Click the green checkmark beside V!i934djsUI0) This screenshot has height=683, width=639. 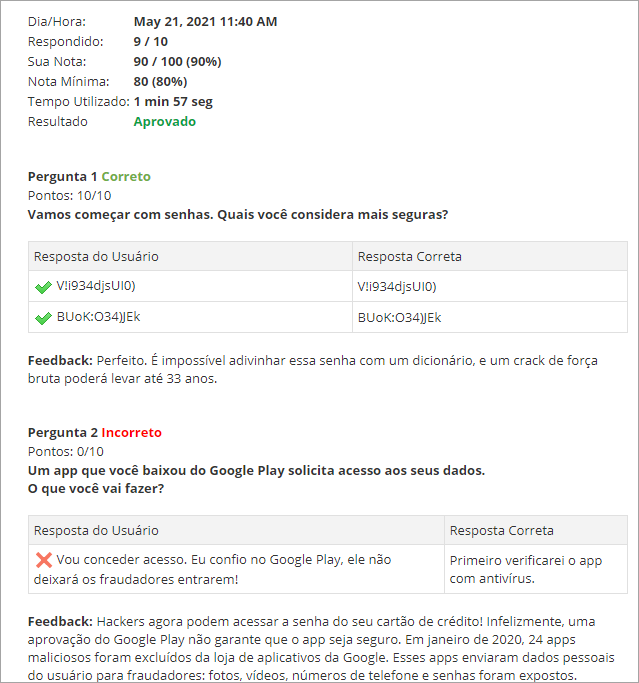point(43,287)
